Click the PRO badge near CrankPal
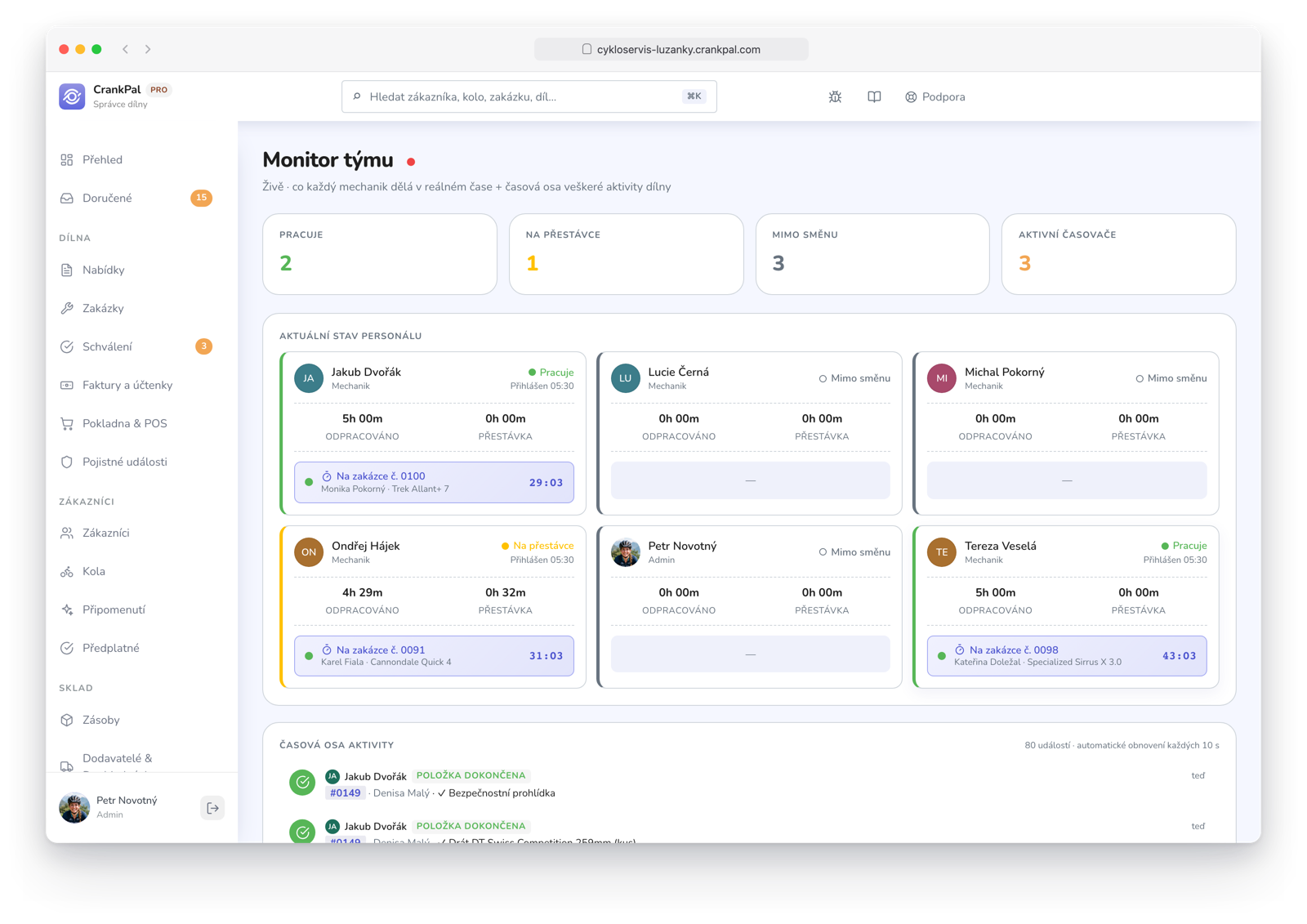The width and height of the screenshot is (1307, 924). (158, 90)
